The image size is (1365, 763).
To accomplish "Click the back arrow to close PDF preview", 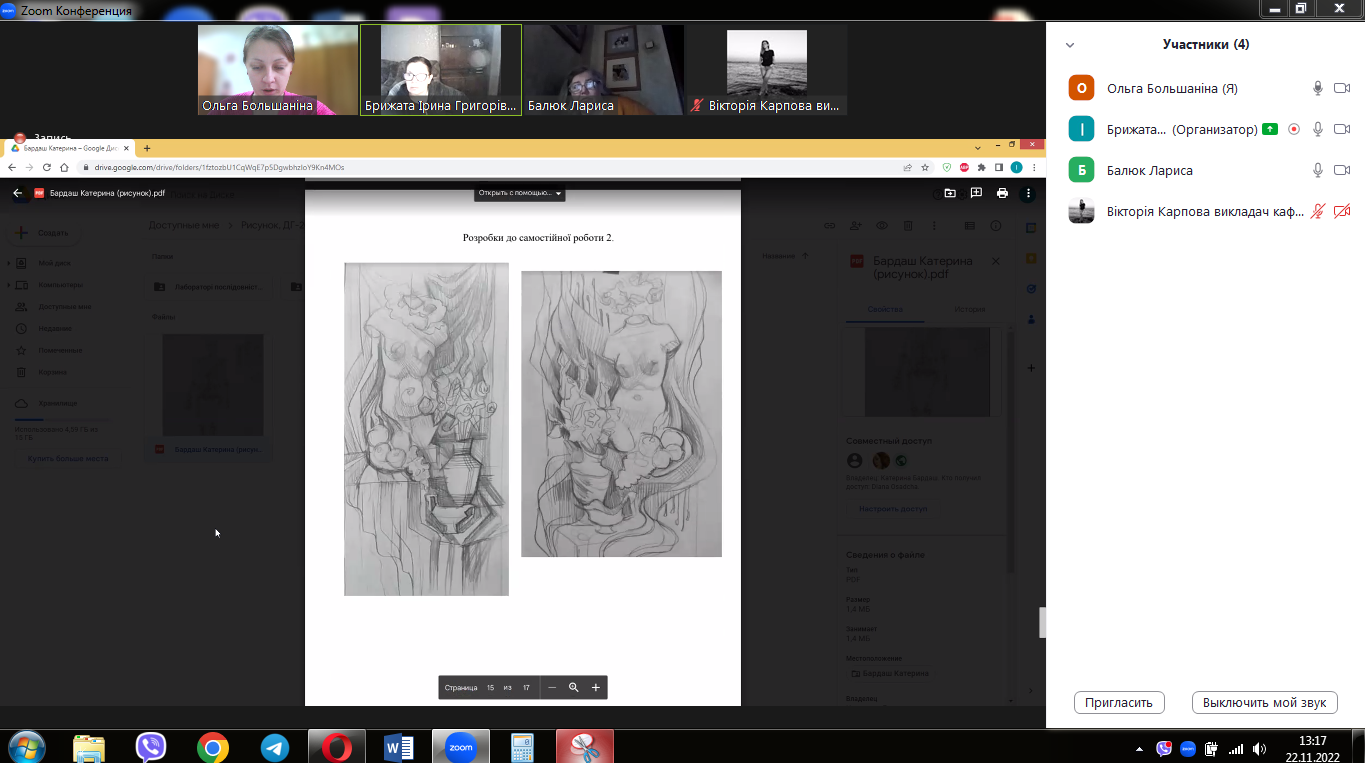I will click(x=17, y=193).
